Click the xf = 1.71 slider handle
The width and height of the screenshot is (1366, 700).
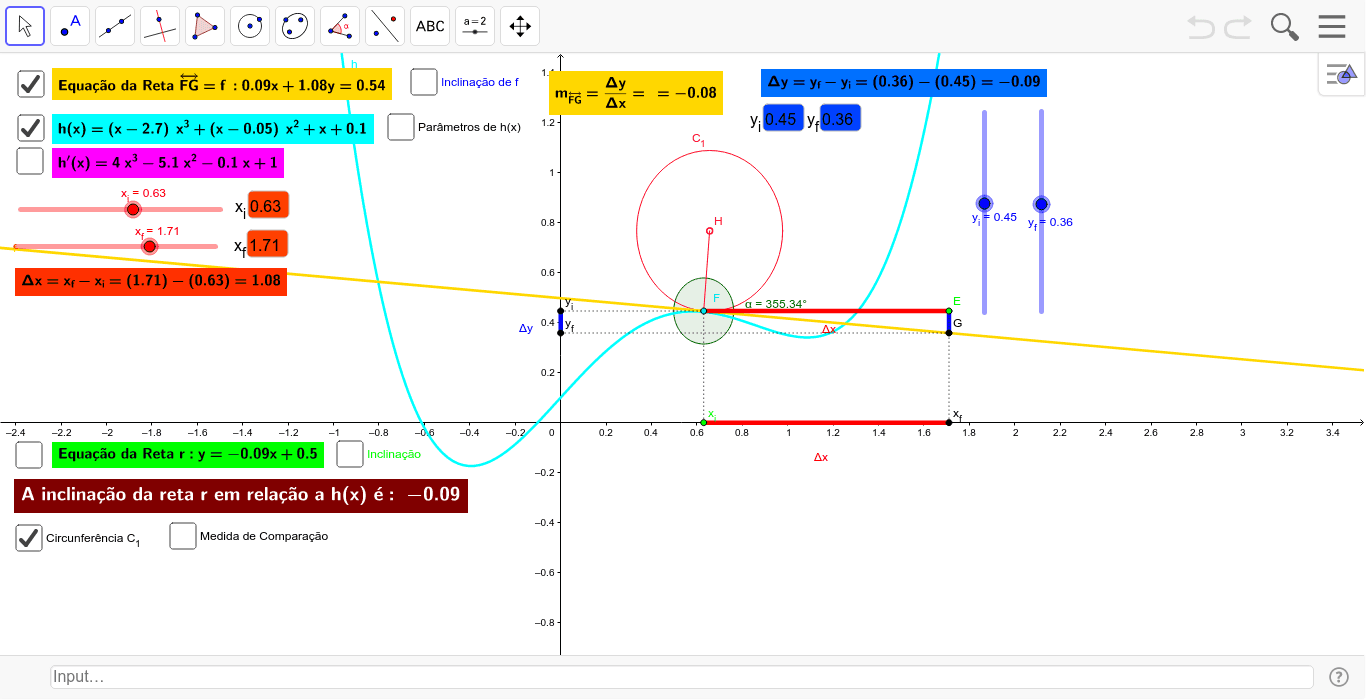pos(150,246)
